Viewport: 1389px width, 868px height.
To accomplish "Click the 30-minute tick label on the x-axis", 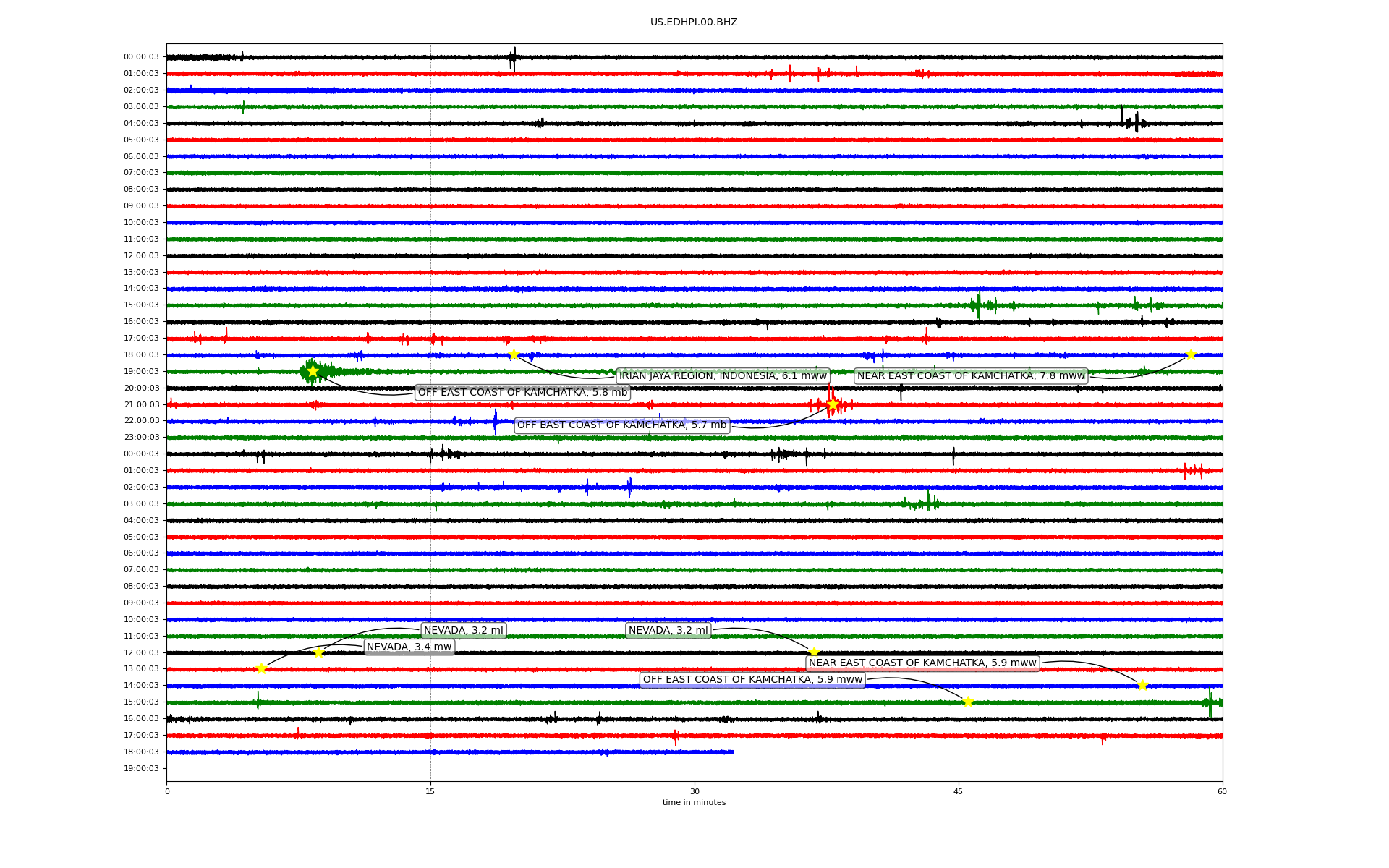I will [694, 791].
